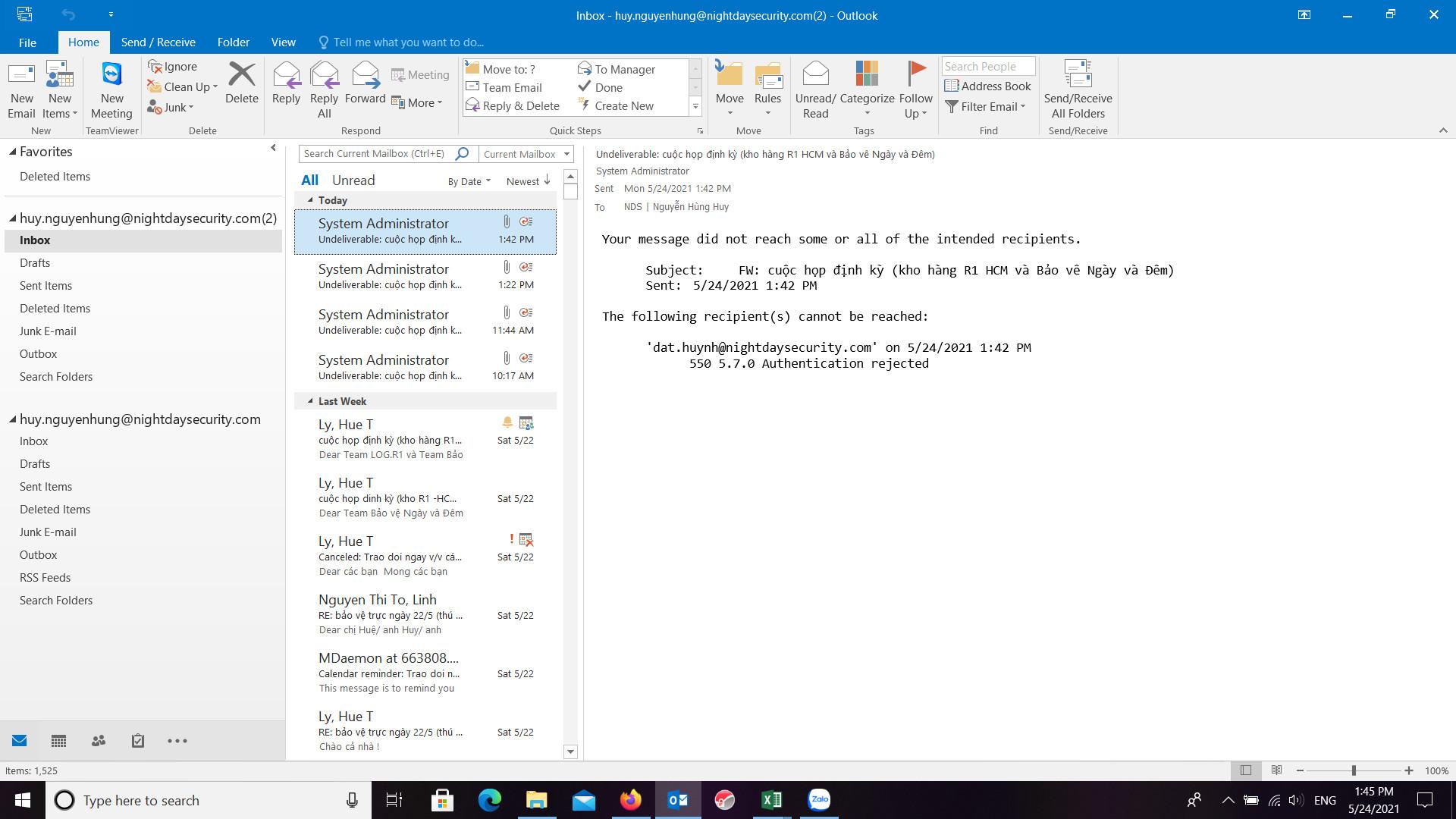This screenshot has height=819, width=1456.
Task: Click the Reply All icon
Action: click(x=324, y=89)
